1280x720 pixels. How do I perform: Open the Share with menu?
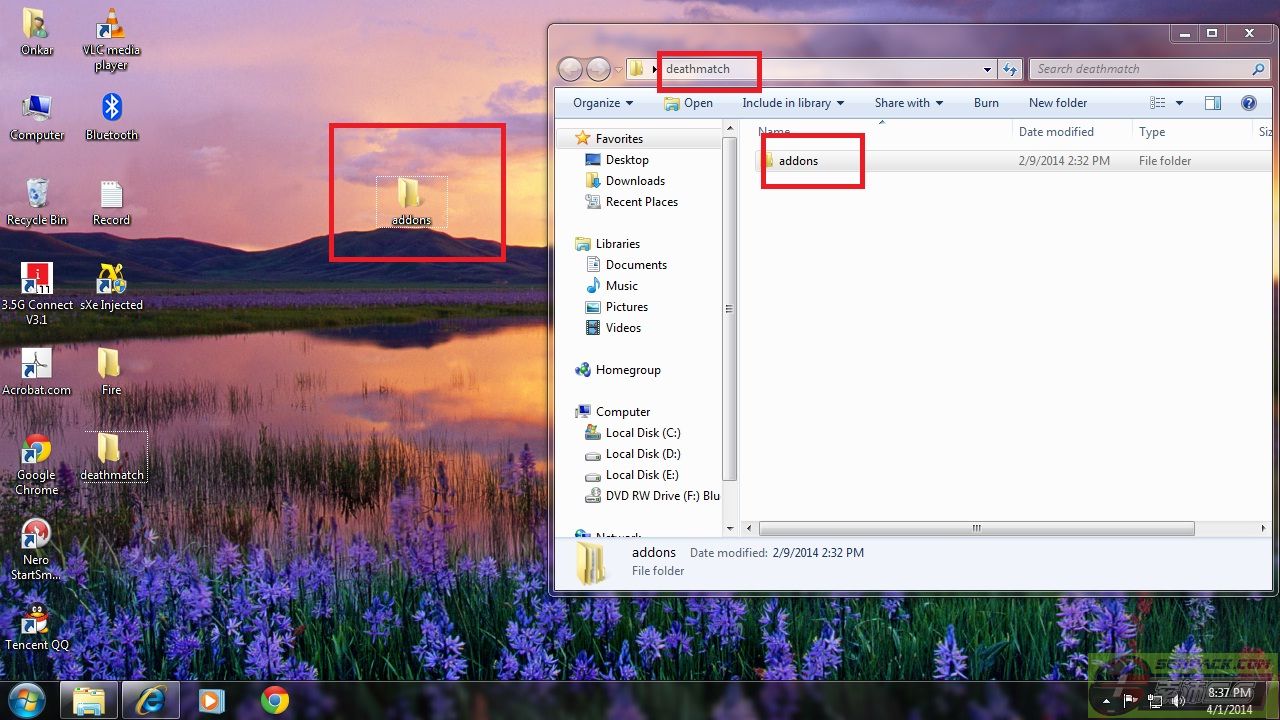tap(909, 103)
